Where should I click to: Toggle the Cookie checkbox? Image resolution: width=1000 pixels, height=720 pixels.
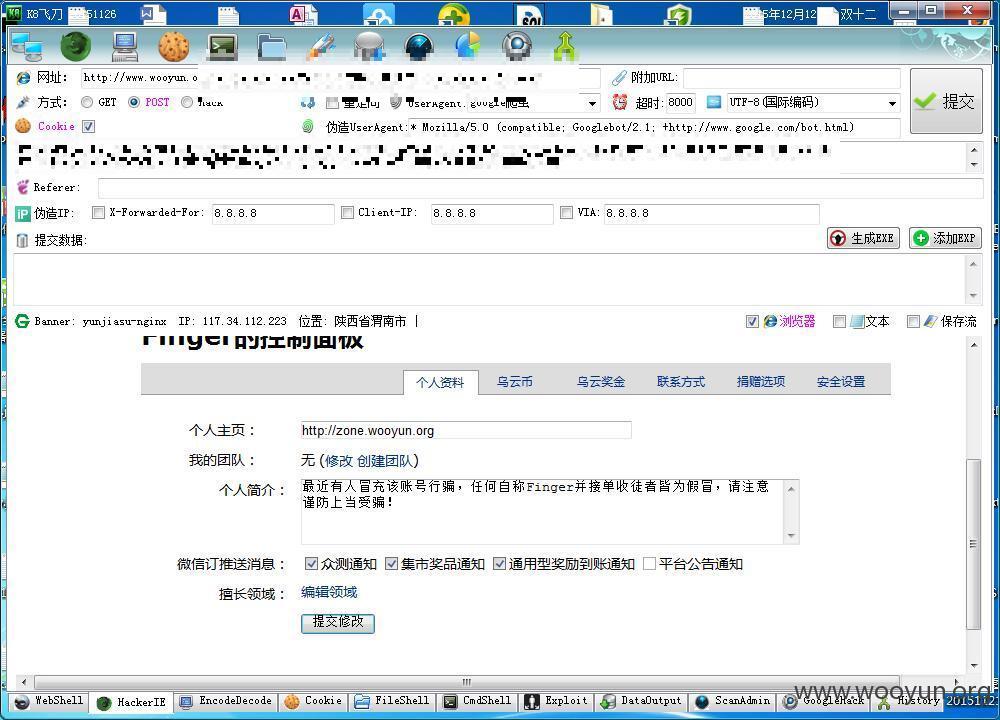point(89,126)
